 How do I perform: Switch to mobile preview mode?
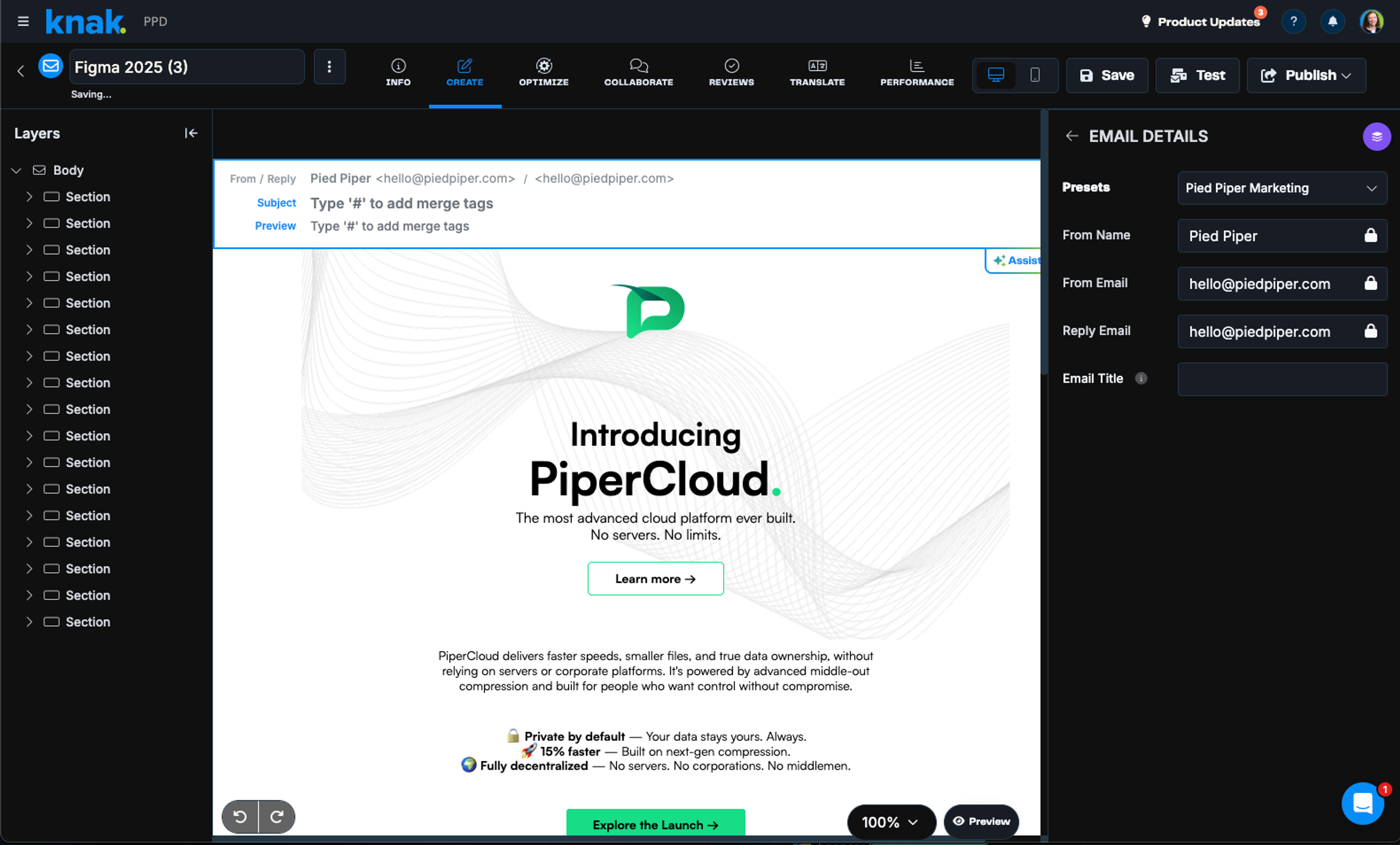pyautogui.click(x=1034, y=75)
